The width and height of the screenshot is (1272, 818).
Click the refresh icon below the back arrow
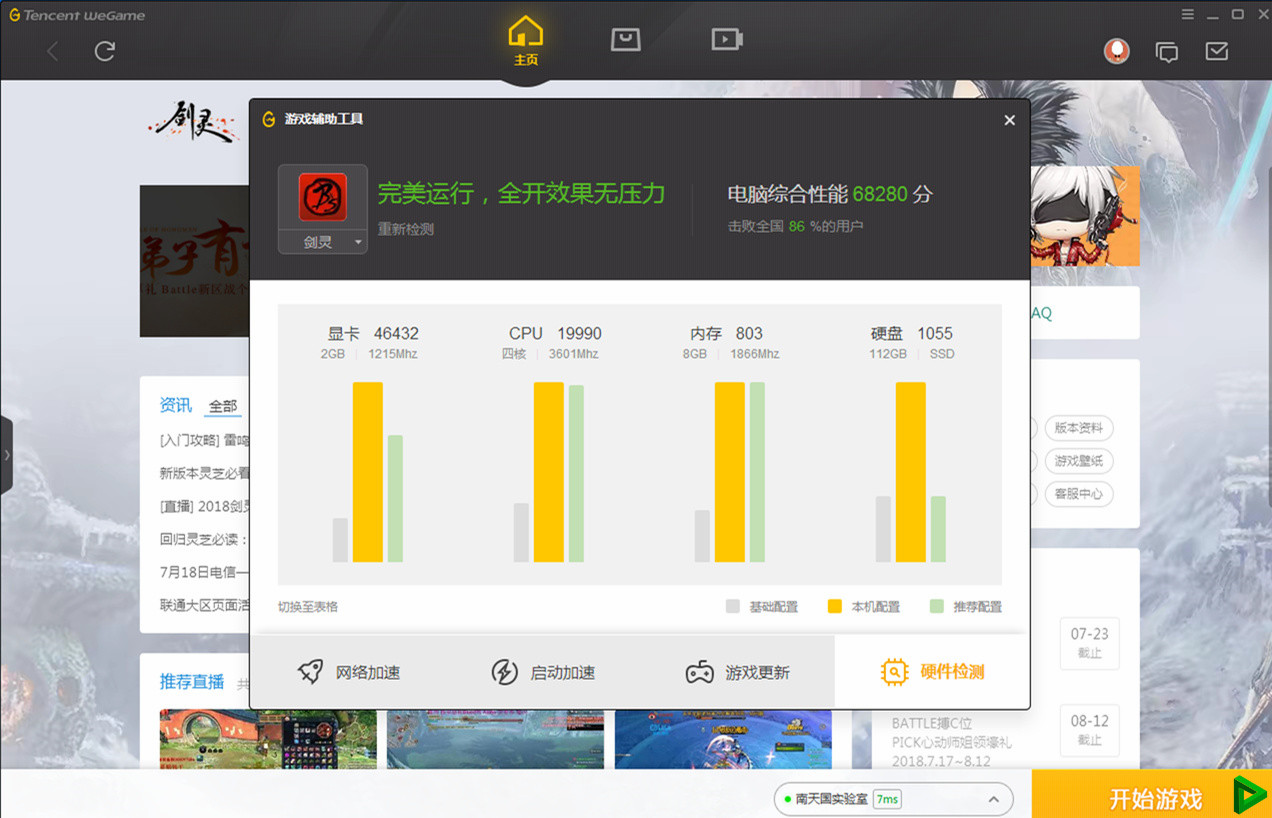pos(104,51)
